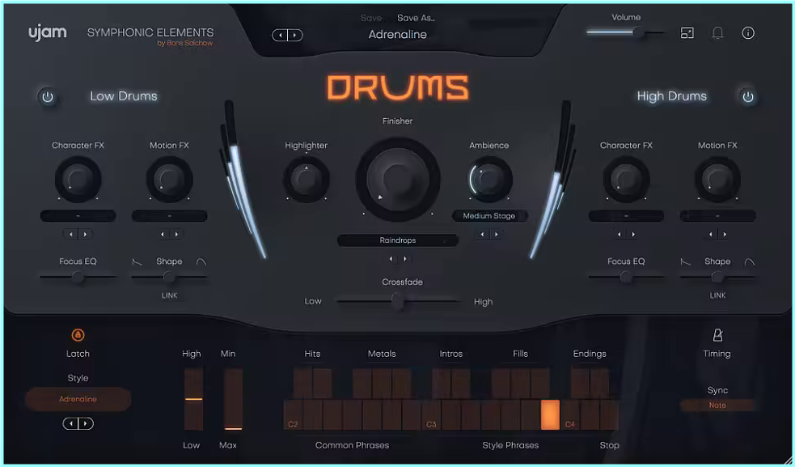795x467 pixels.
Task: Open the Low Drums Motion FX dropdown
Action: 169,216
